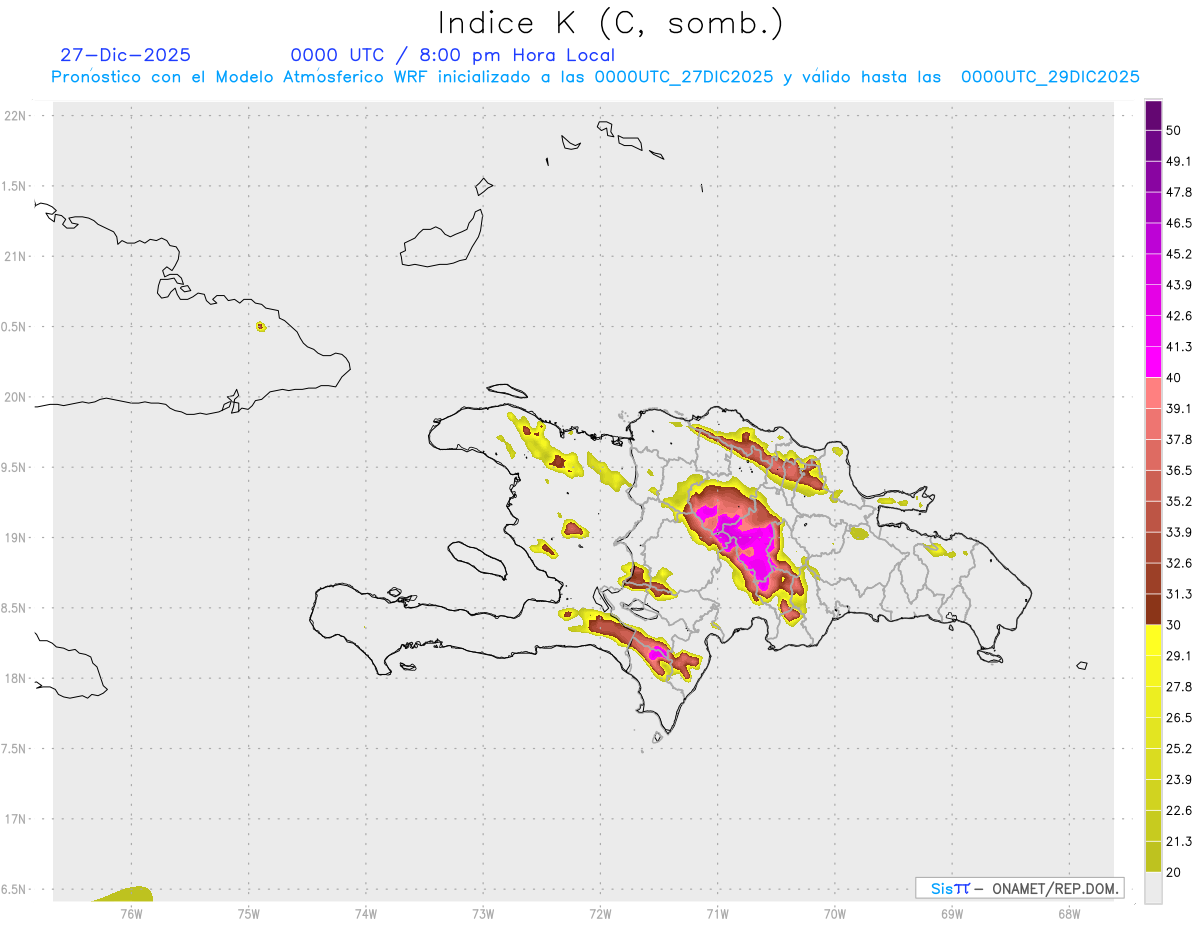Click the date label '27-Dic-2025'
Screen dimensions: 1200x927
pos(125,55)
